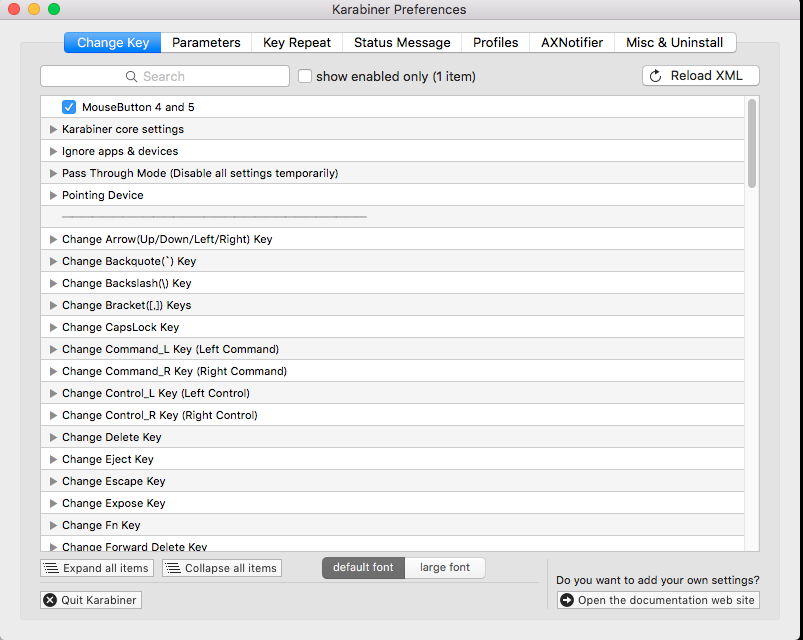This screenshot has width=803, height=640.
Task: Expand Ignore apps & devices
Action: click(53, 152)
